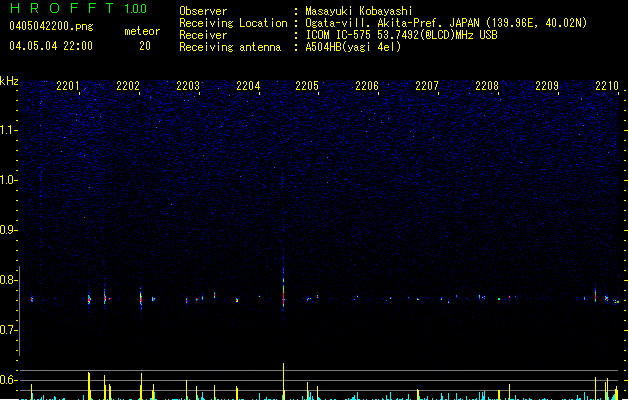Click the meteor count value 20
629x400 pixels.
coord(145,46)
